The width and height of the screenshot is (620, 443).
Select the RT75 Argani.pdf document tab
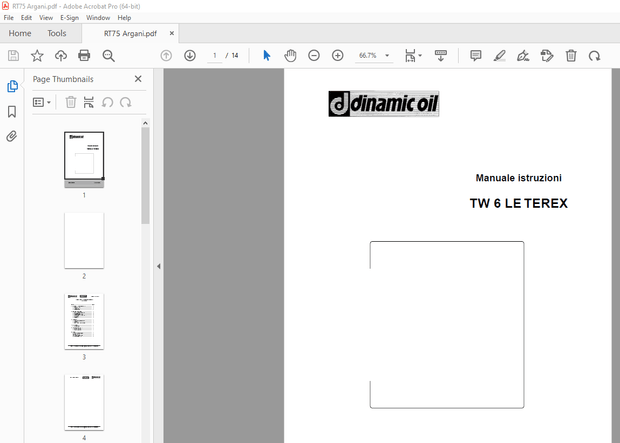(130, 34)
